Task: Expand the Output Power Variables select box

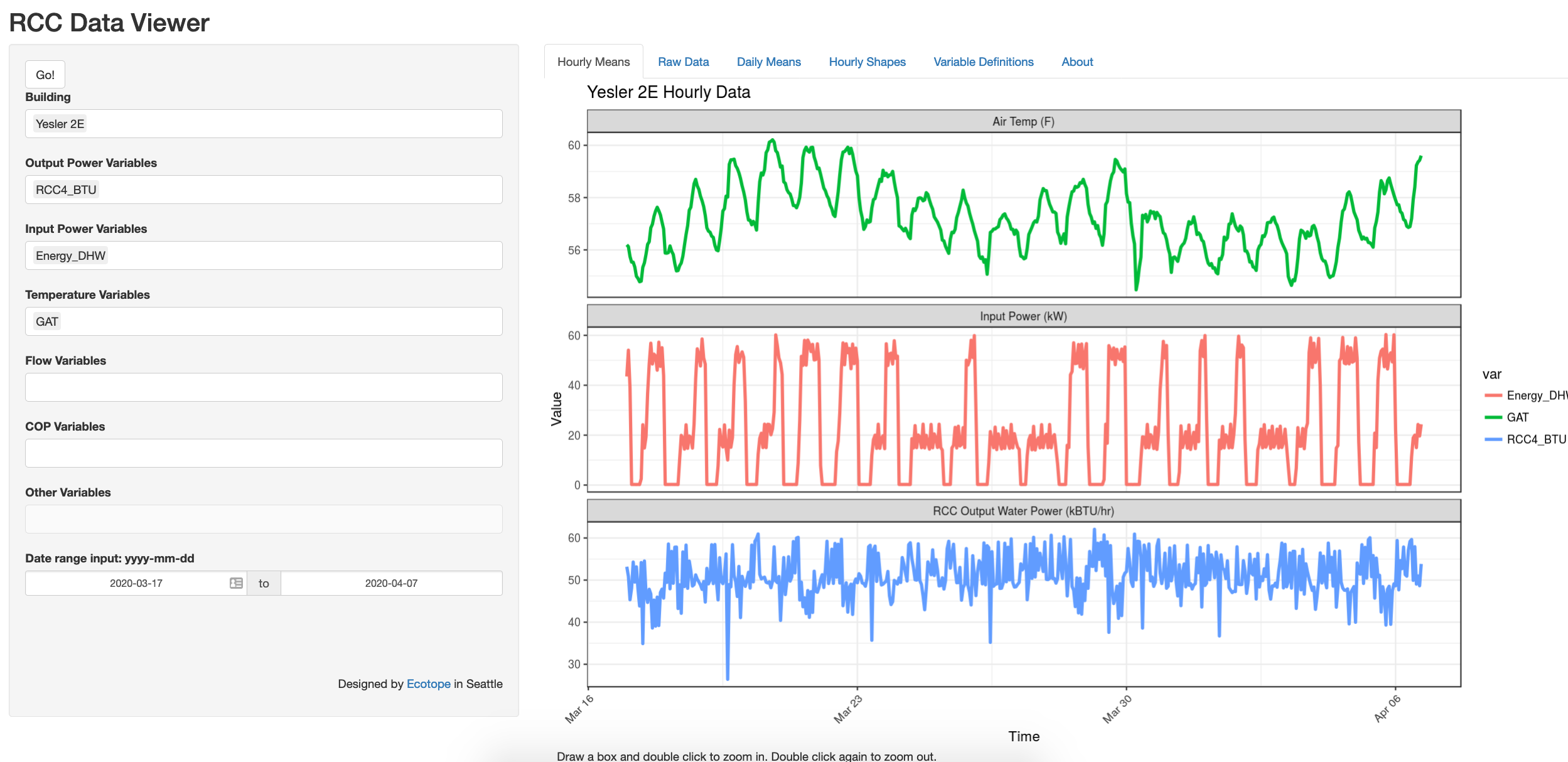Action: tap(264, 190)
